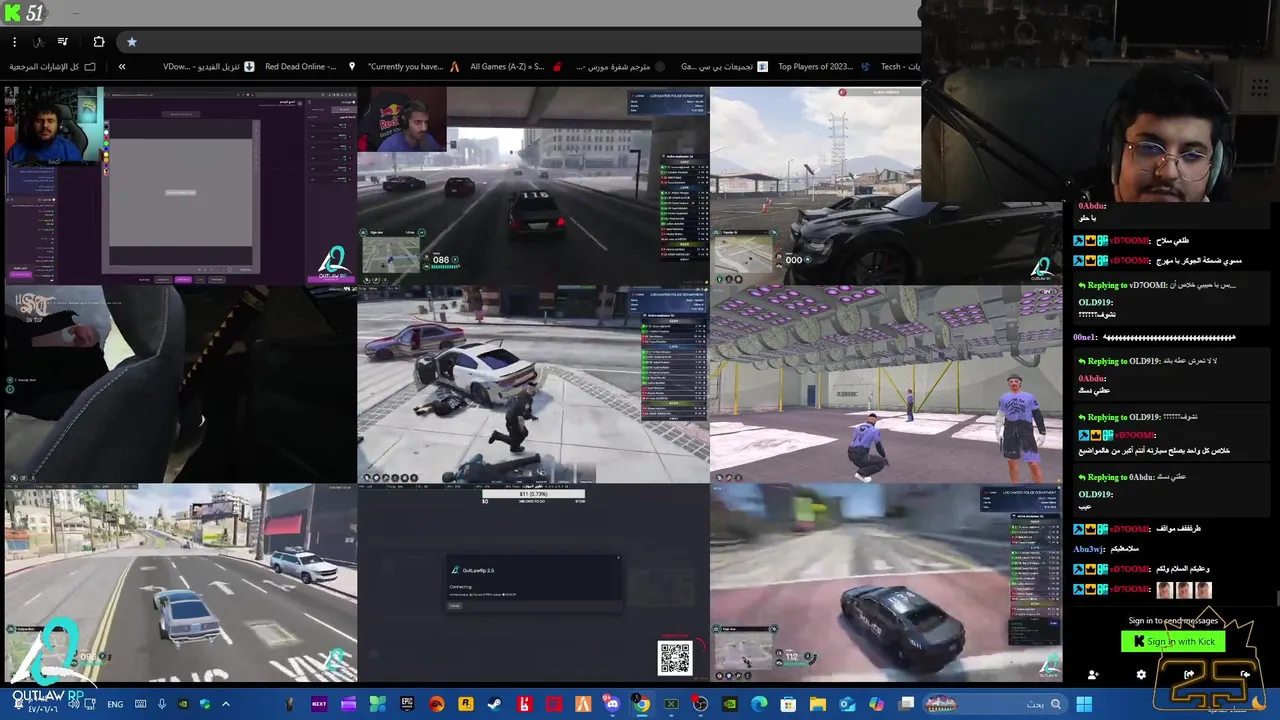
Task: Click the Windows Start button
Action: (x=1083, y=704)
